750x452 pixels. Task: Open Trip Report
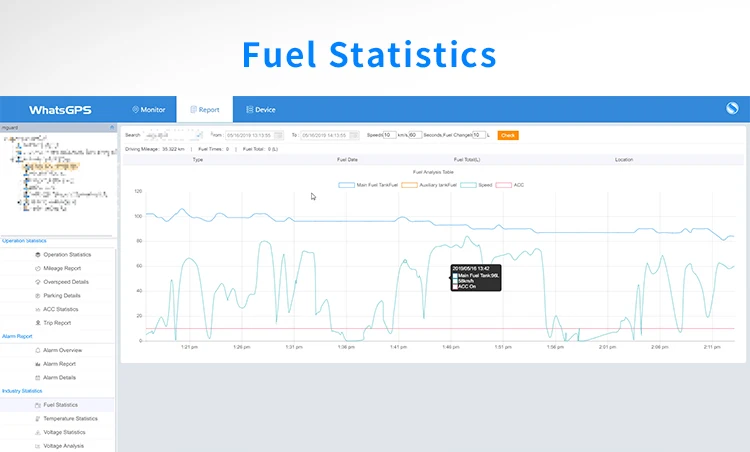[x=57, y=323]
